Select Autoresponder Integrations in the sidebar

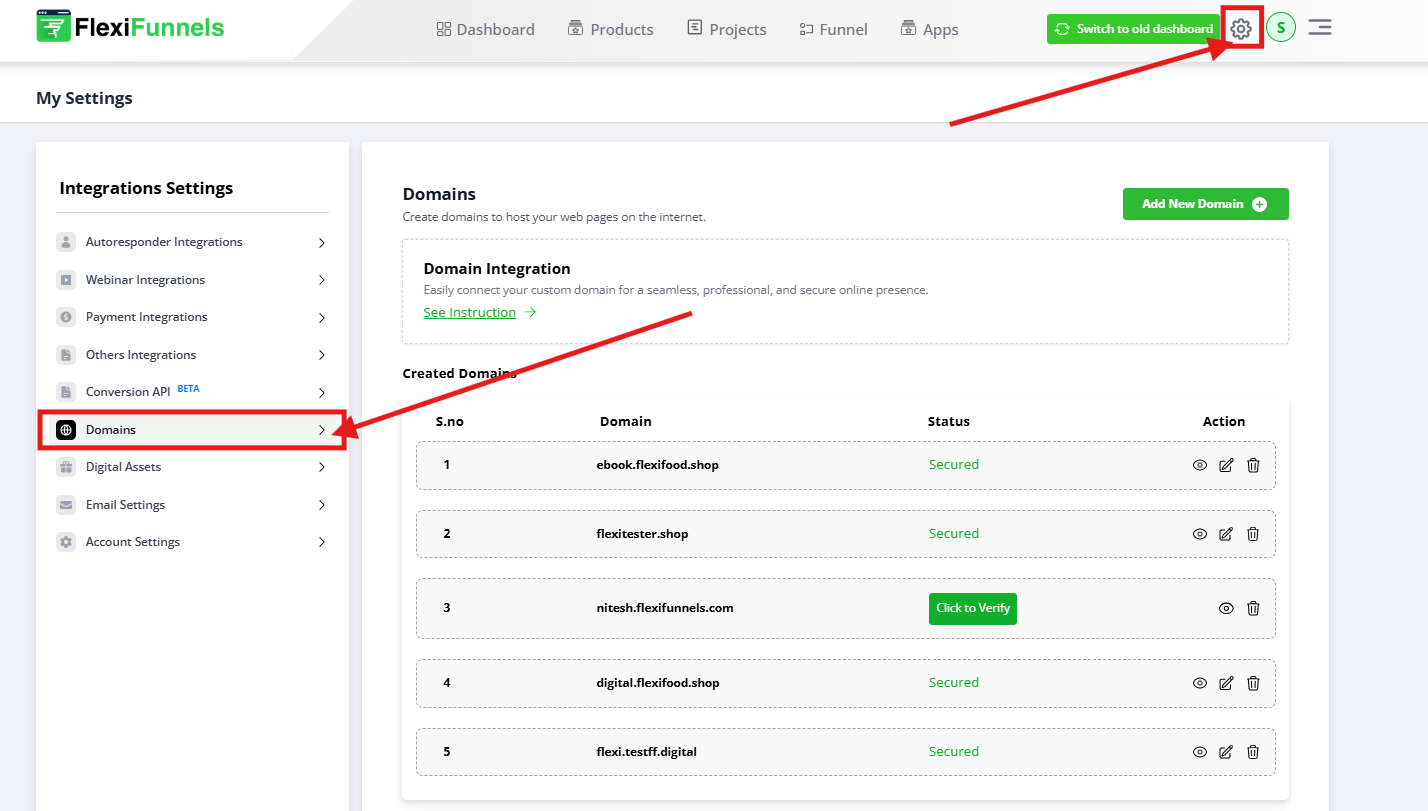coord(192,242)
